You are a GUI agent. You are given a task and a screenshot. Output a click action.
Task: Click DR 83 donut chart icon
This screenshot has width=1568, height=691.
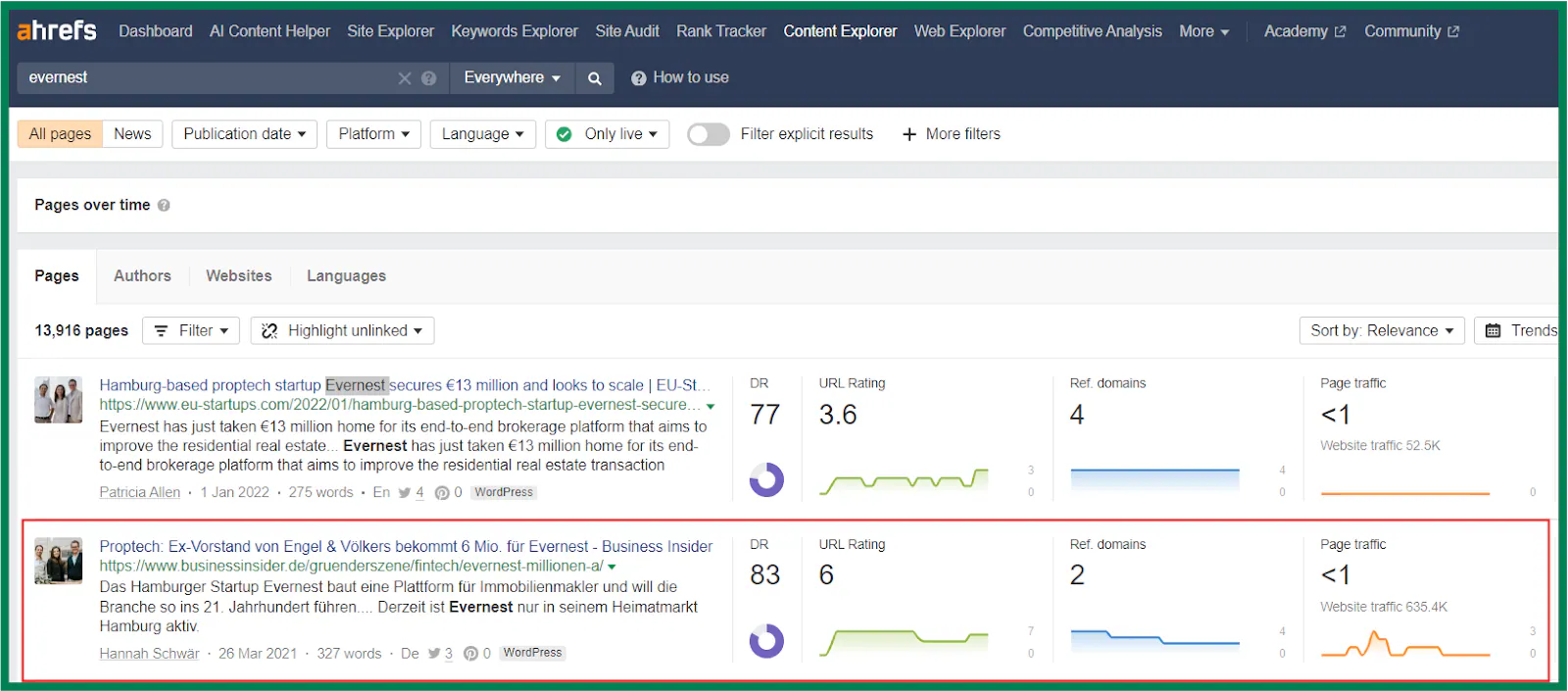pos(766,641)
